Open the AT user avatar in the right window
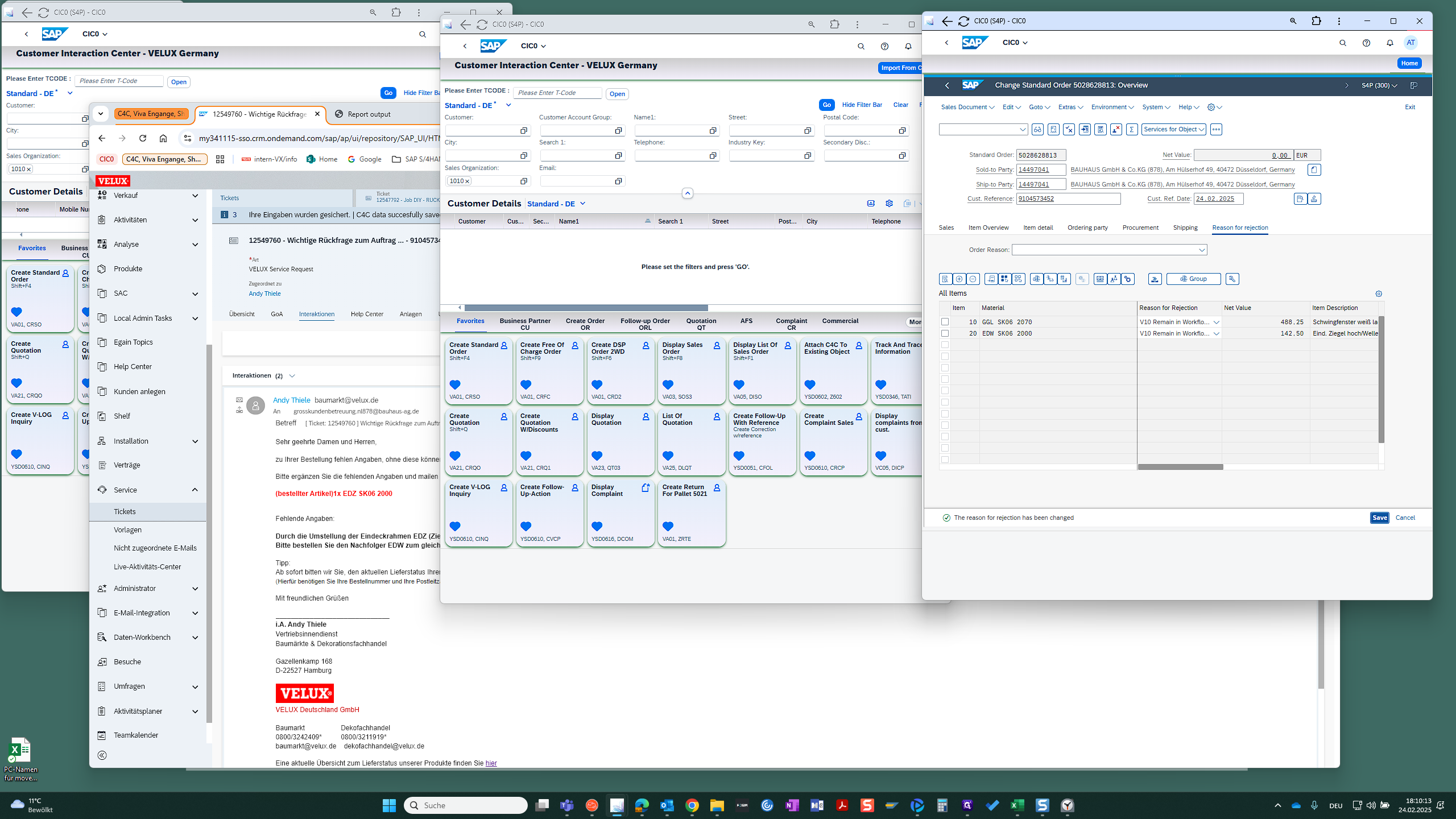The width and height of the screenshot is (1456, 819). (1410, 43)
